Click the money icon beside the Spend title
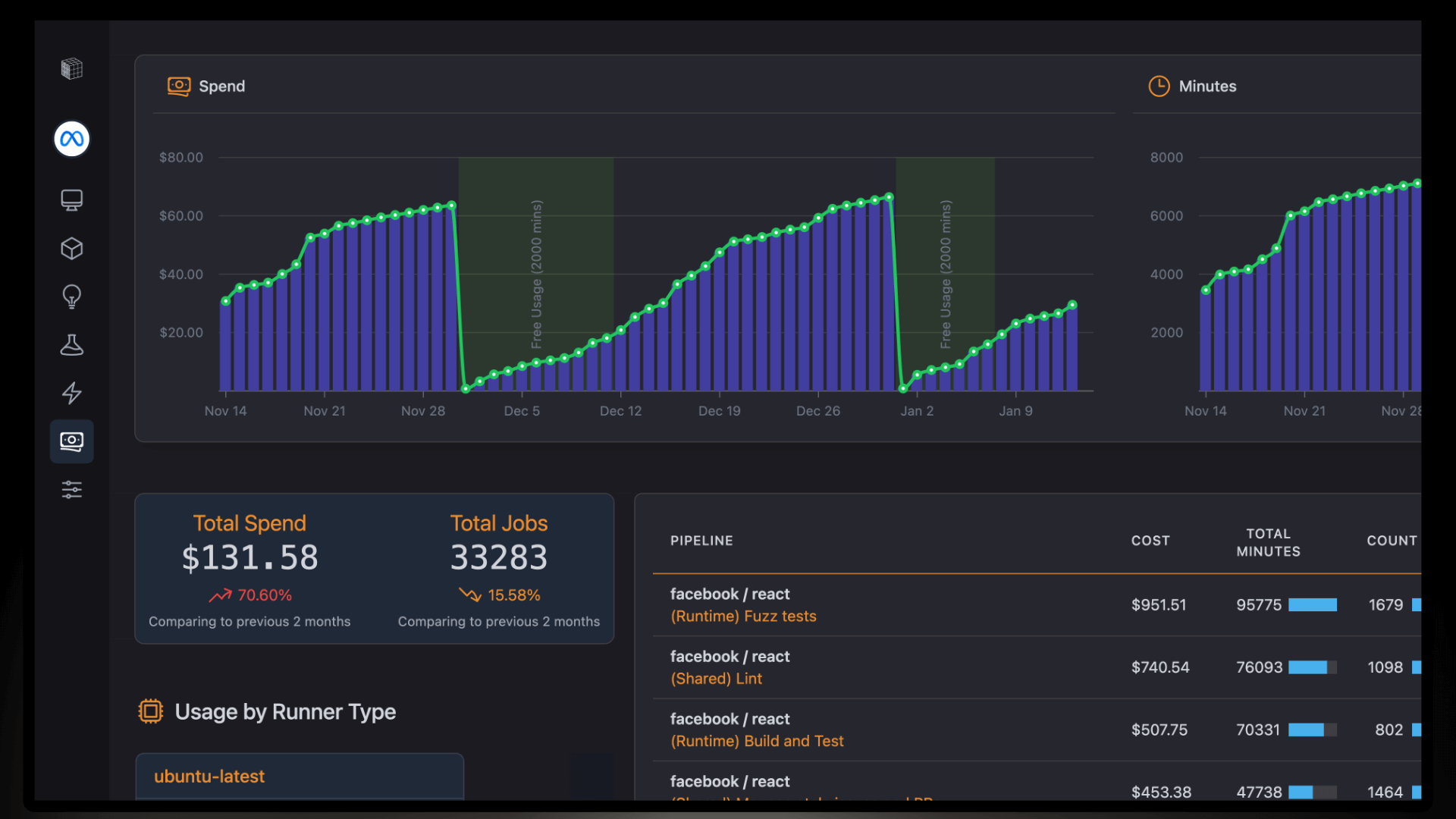 [x=179, y=86]
